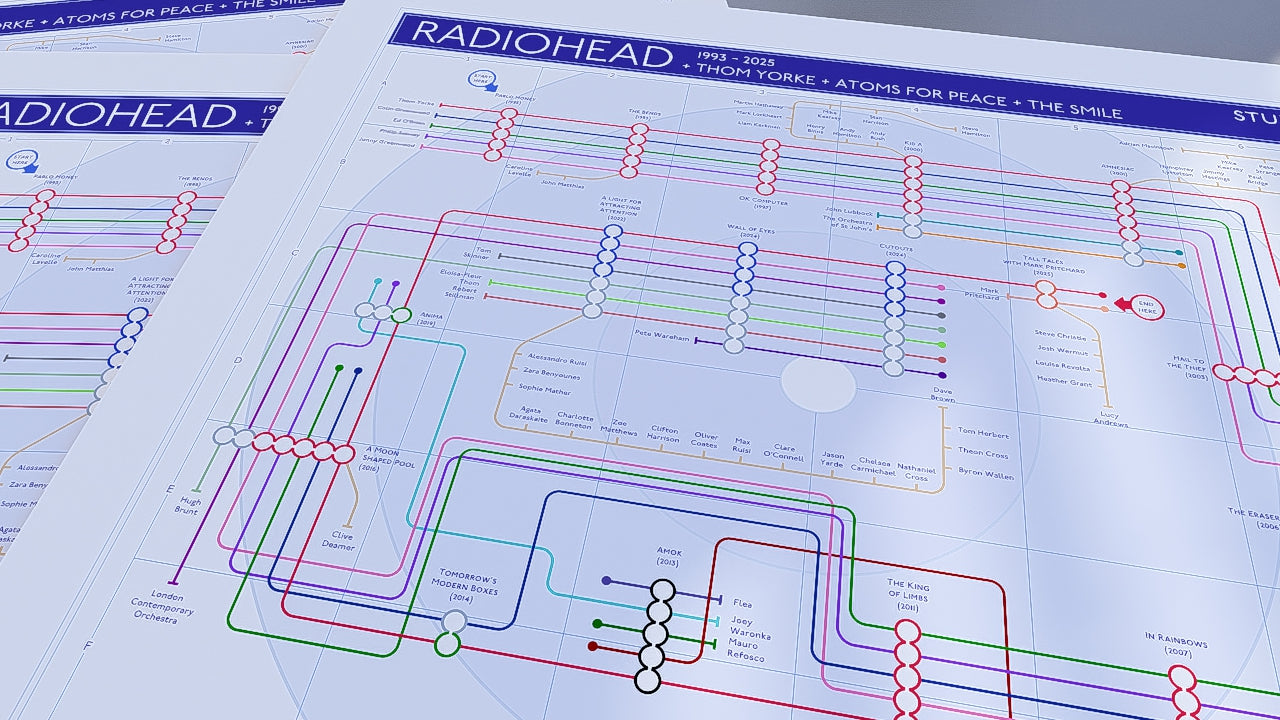Click Pablo Honey label on the left poster

(55, 180)
